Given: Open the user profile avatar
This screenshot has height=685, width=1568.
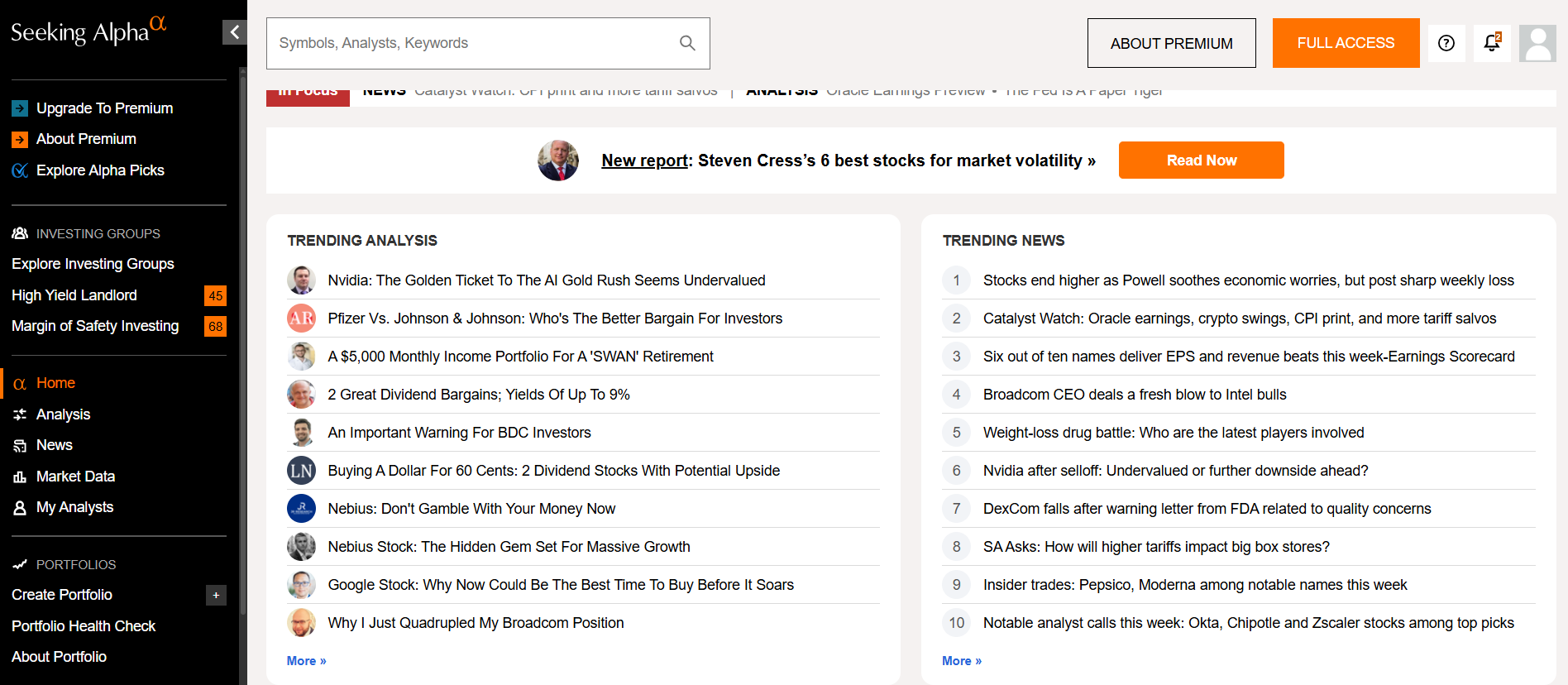Looking at the screenshot, I should pyautogui.click(x=1537, y=43).
